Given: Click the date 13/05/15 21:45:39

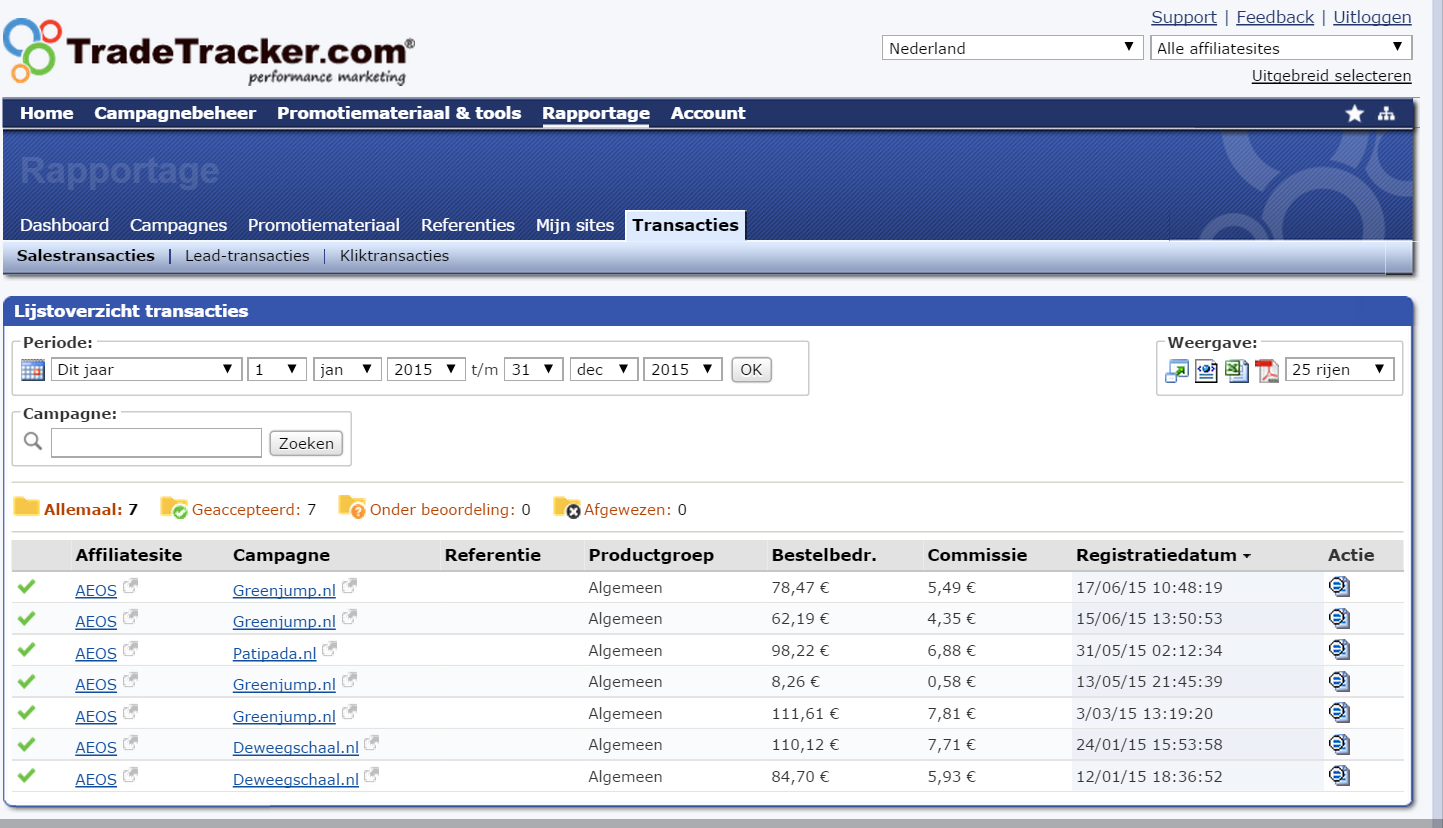Looking at the screenshot, I should coord(1149,682).
